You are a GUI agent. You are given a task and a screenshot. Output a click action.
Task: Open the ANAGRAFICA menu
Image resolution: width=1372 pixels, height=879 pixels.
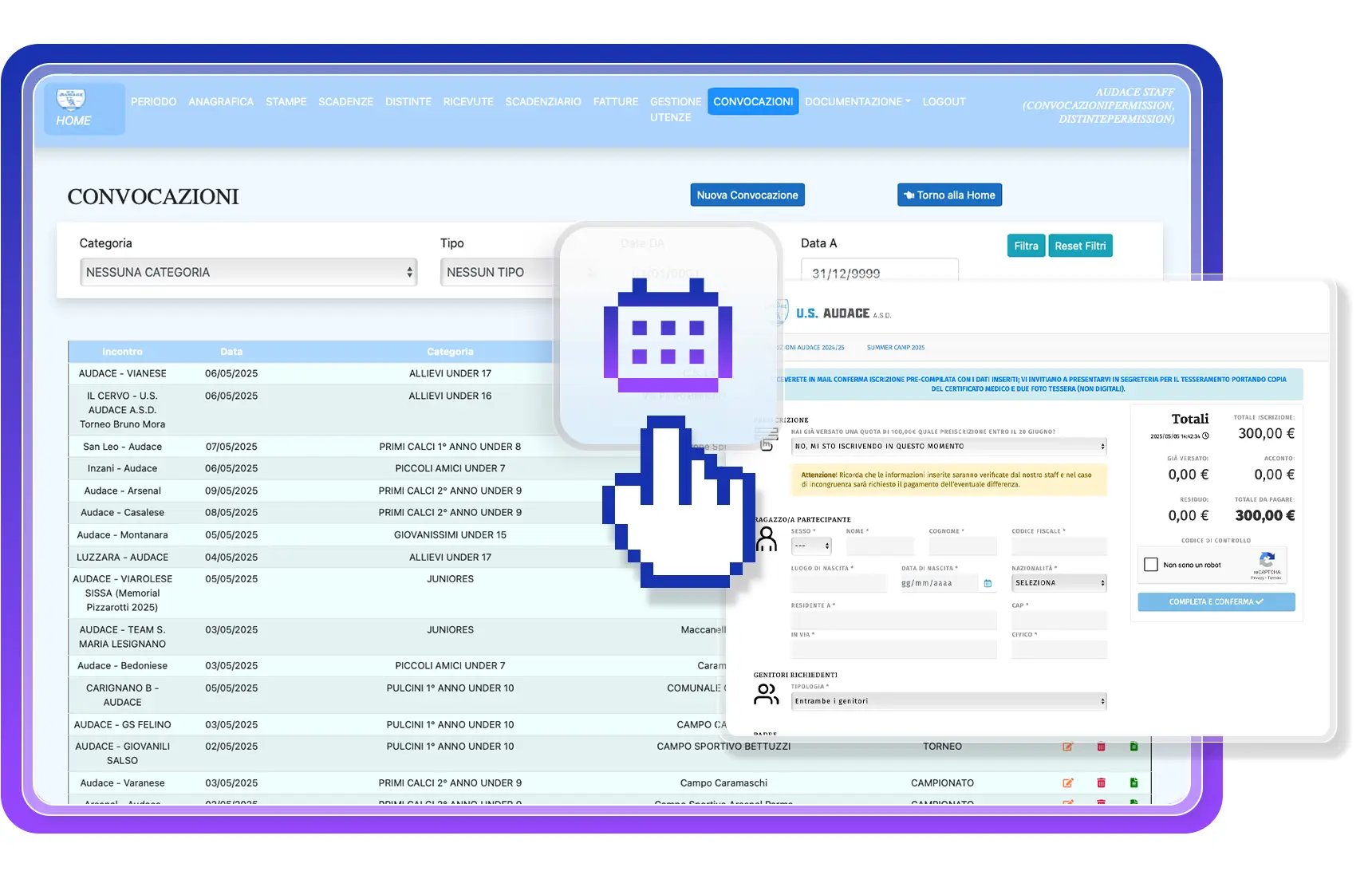(221, 101)
